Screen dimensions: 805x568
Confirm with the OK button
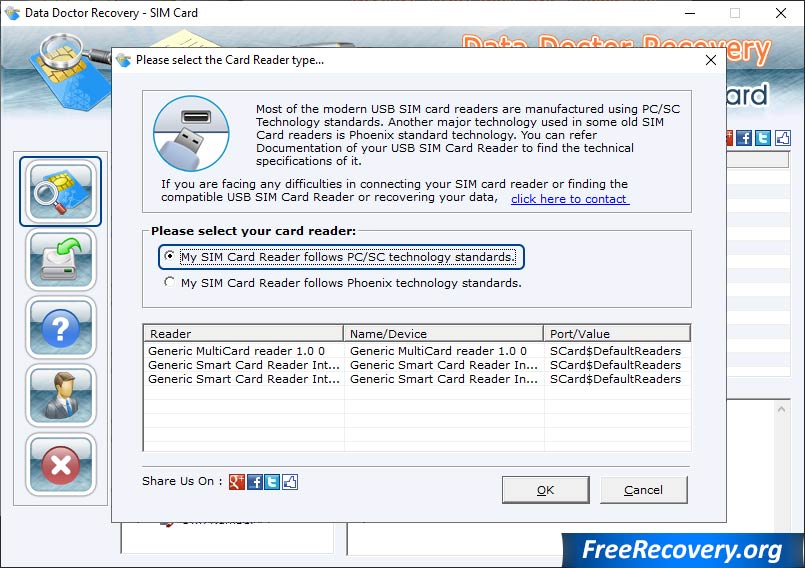coord(546,490)
